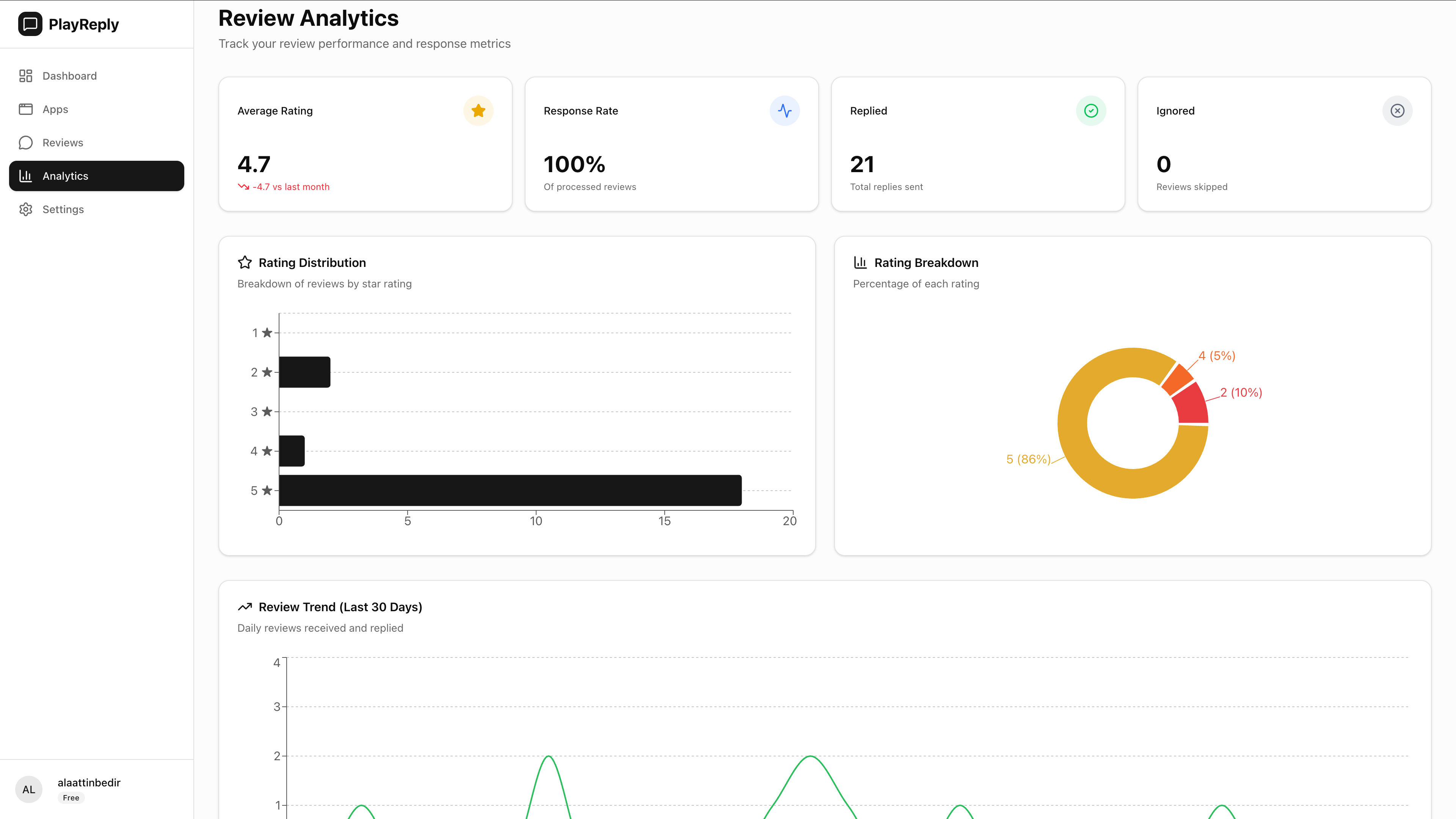Open the Settings page
The image size is (1456, 819).
tap(63, 209)
